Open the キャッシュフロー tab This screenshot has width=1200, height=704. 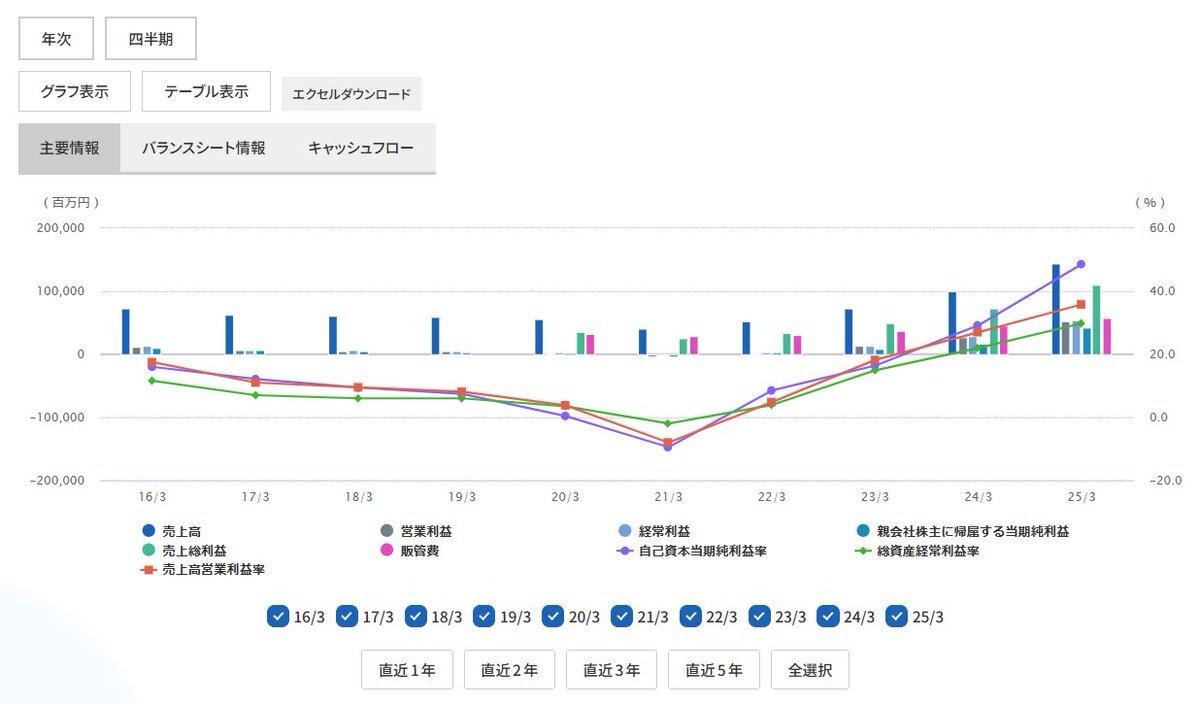click(361, 148)
